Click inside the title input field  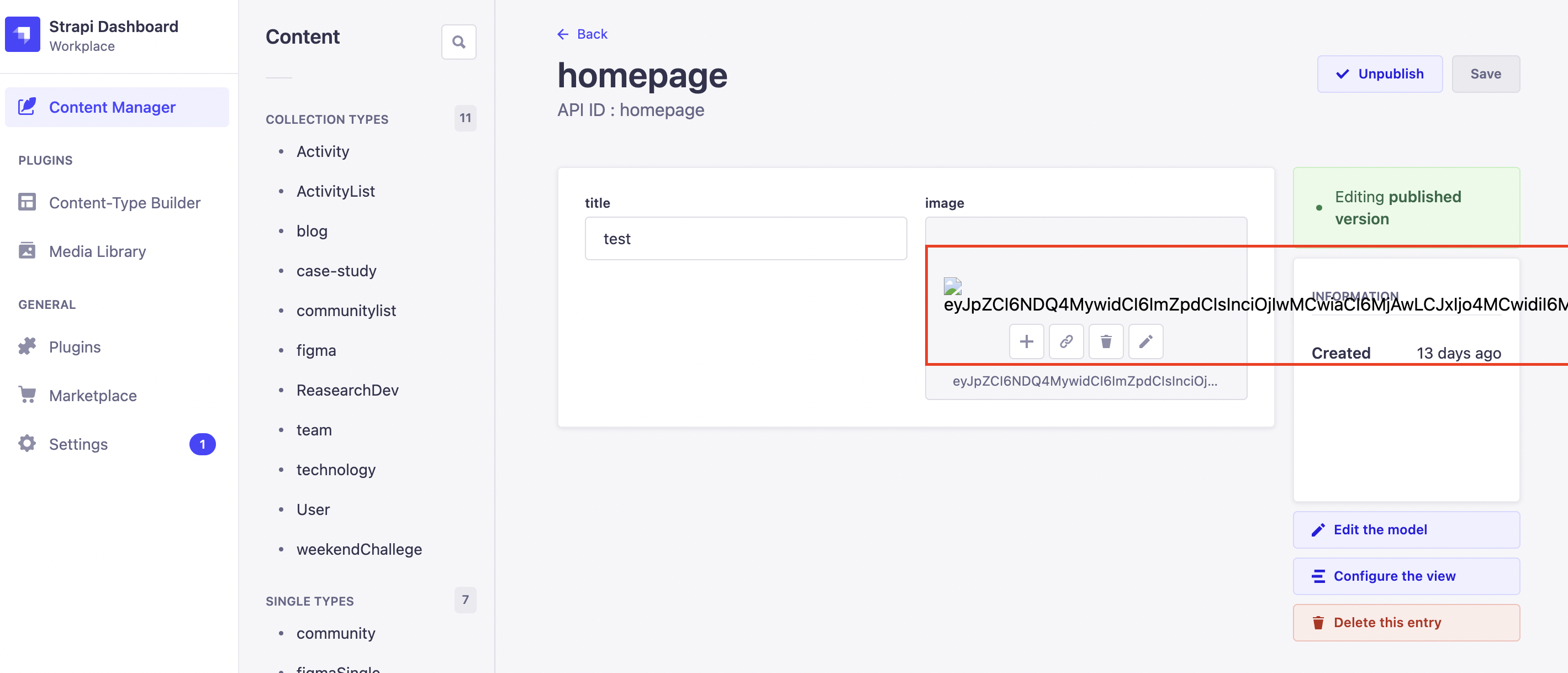pyautogui.click(x=745, y=239)
